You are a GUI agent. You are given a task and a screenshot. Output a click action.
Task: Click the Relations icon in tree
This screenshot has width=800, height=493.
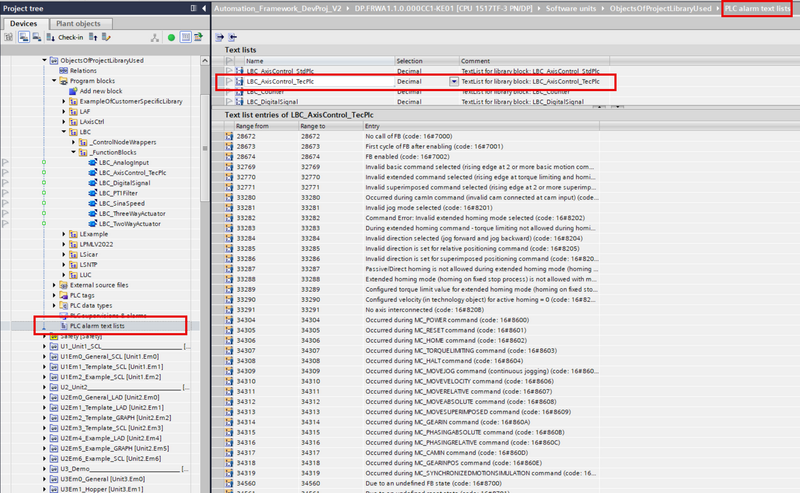pyautogui.click(x=63, y=70)
